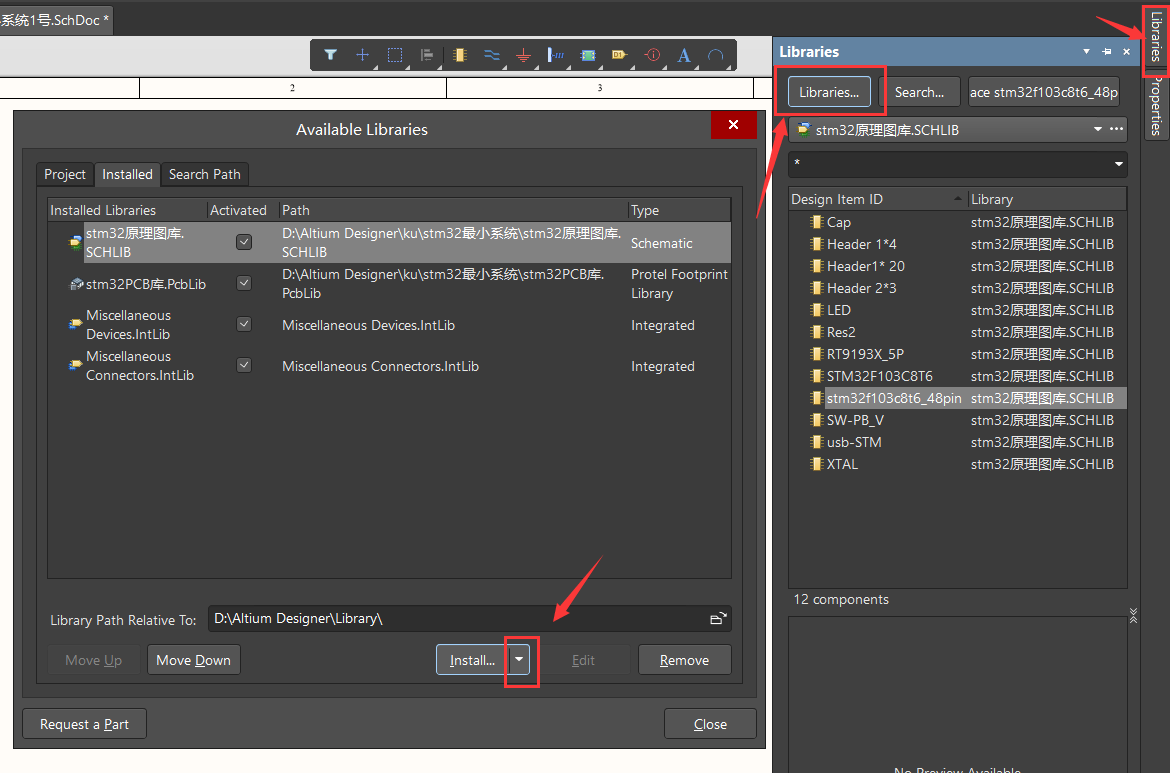The width and height of the screenshot is (1170, 773).
Task: Select Header 1*4 component row
Action: point(957,244)
